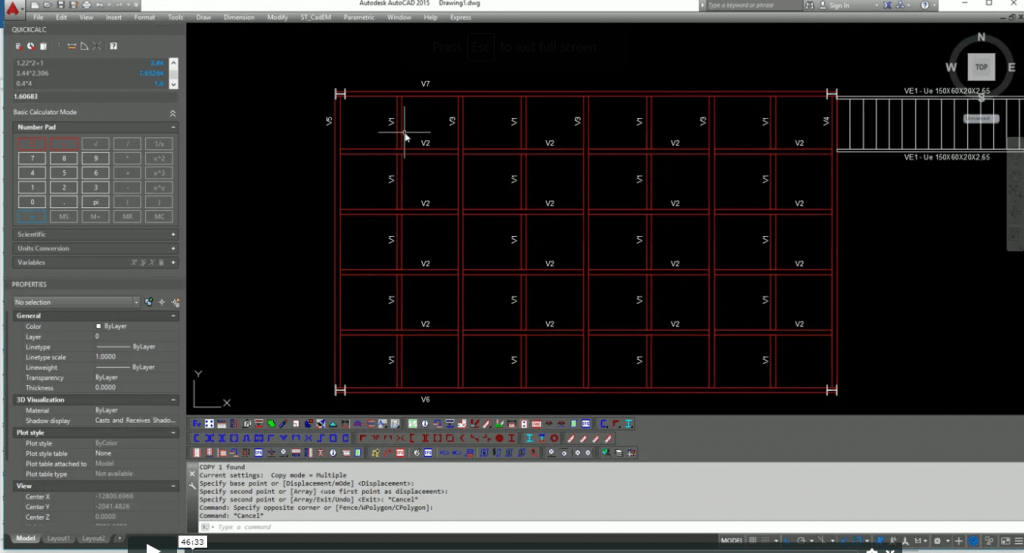
Task: Click the QuickCalc Clear History icon
Action: click(31, 46)
